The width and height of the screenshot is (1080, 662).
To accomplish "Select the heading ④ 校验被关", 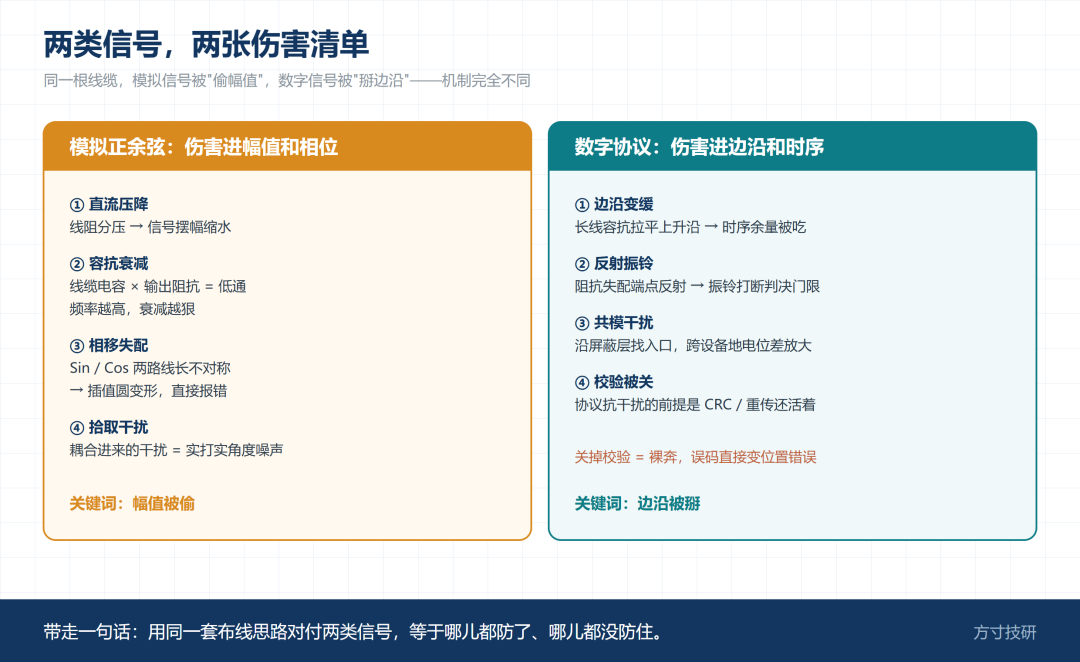I will [614, 382].
